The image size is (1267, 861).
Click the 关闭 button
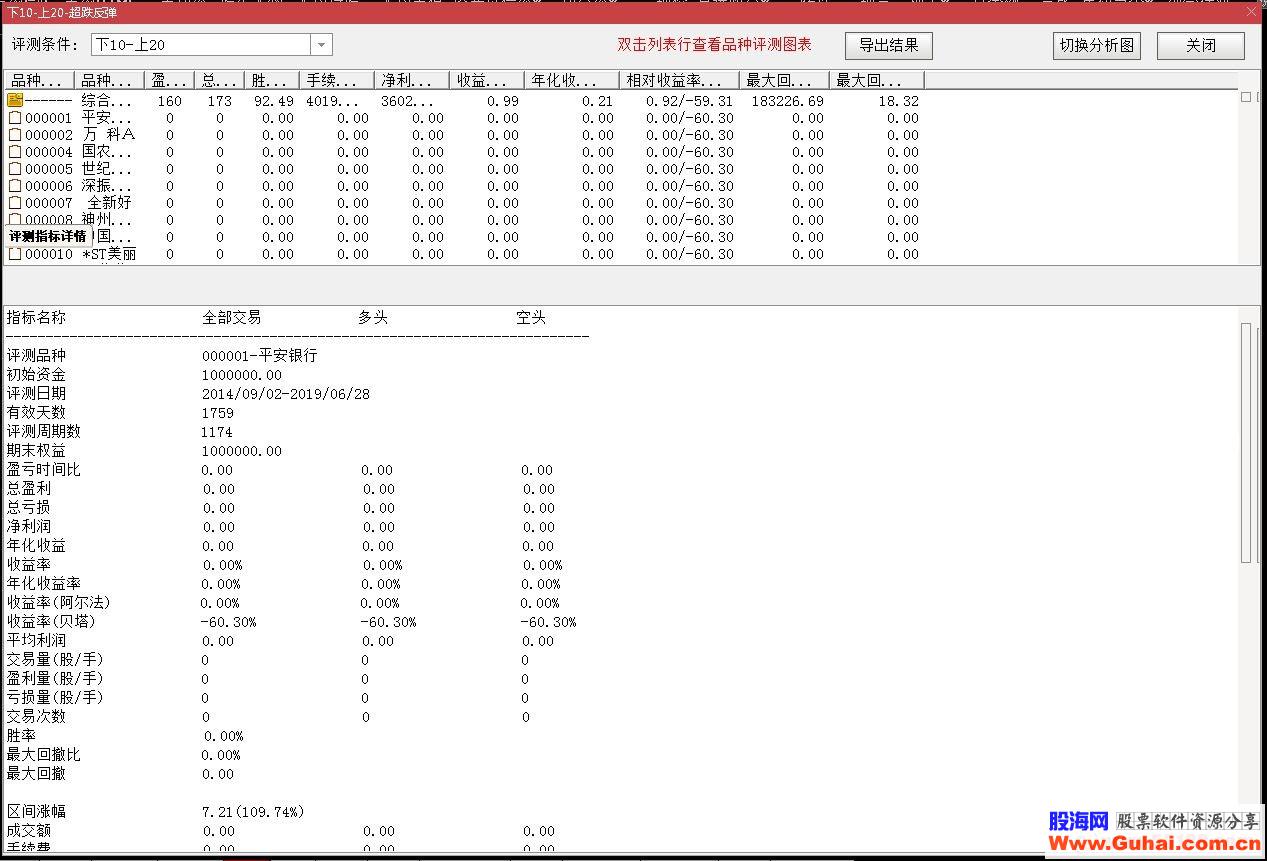[x=1201, y=46]
